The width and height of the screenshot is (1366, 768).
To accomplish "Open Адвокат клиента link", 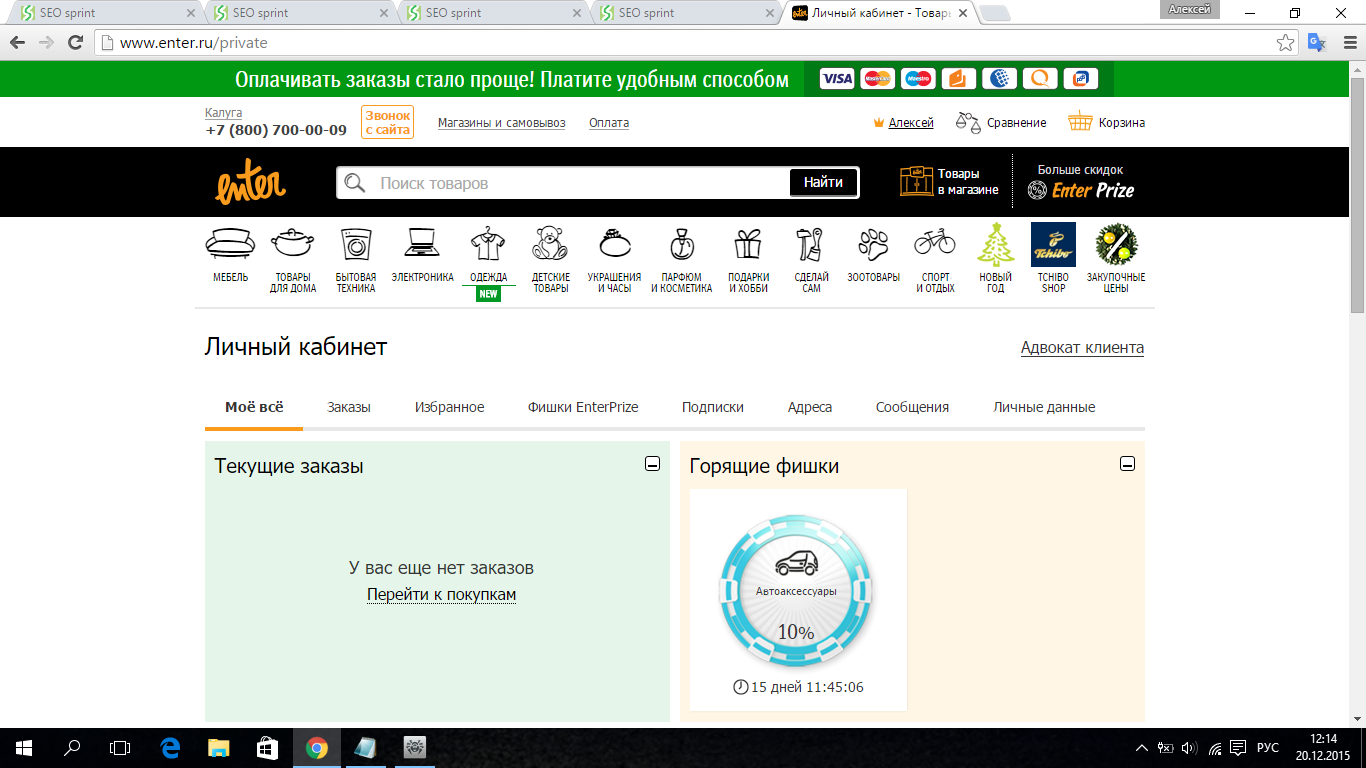I will (1082, 348).
